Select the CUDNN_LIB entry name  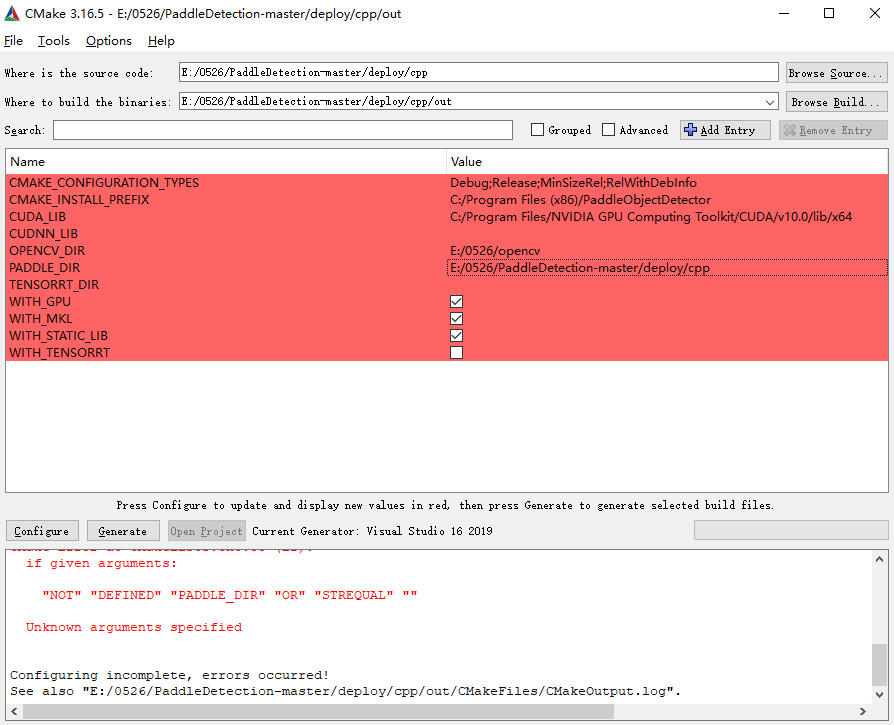tap(43, 234)
